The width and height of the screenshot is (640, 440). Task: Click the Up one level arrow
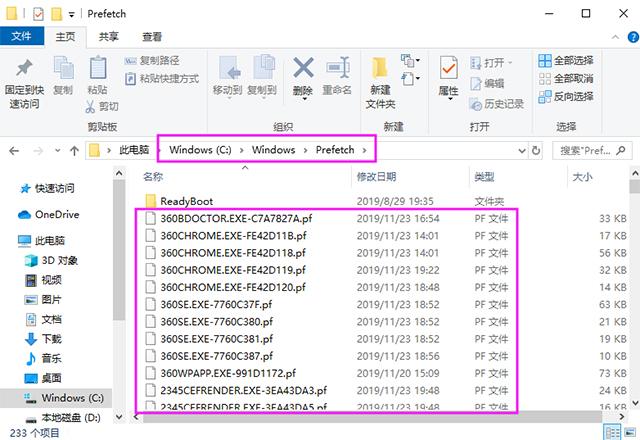tap(74, 151)
